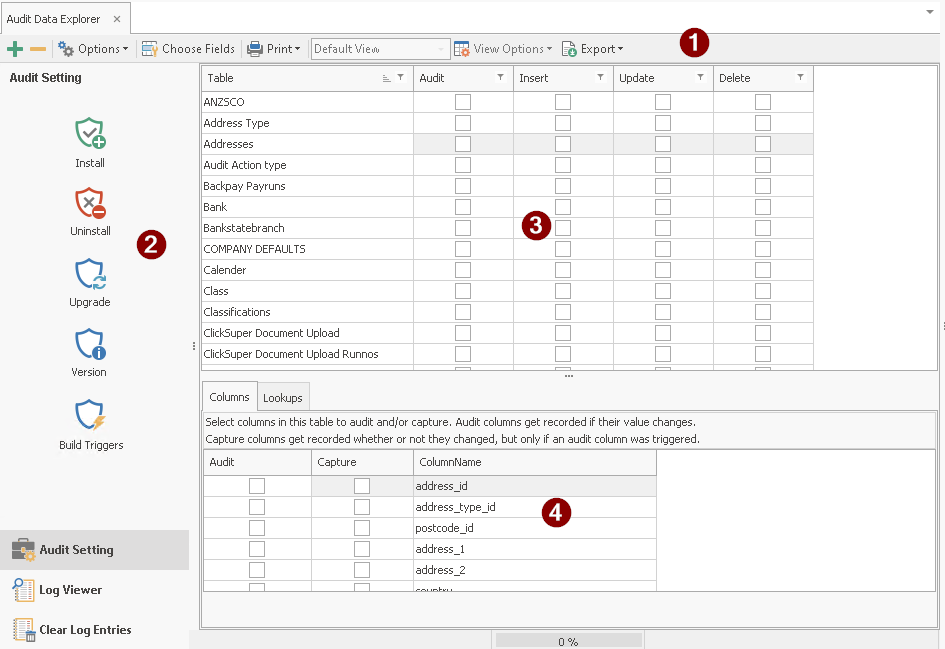Select the address_type_id column name
This screenshot has height=649, width=945.
point(455,507)
